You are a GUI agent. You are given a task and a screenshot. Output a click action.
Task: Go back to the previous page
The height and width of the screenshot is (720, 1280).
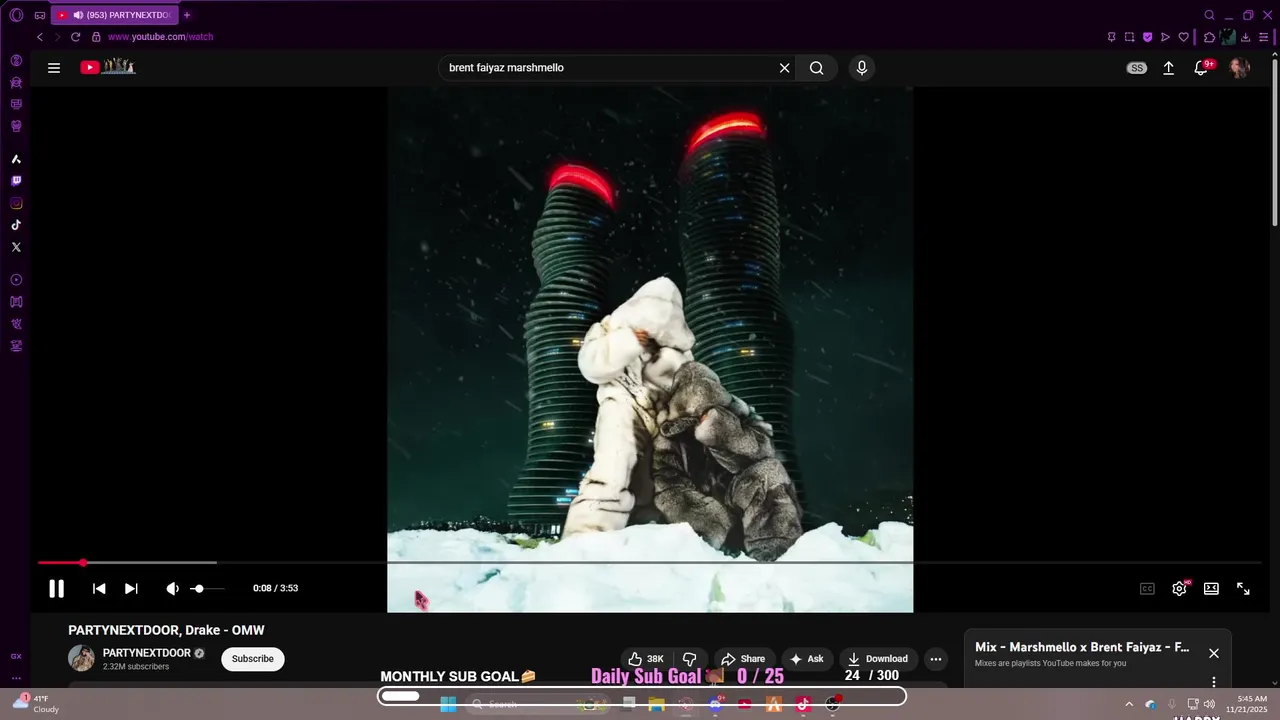coord(40,37)
